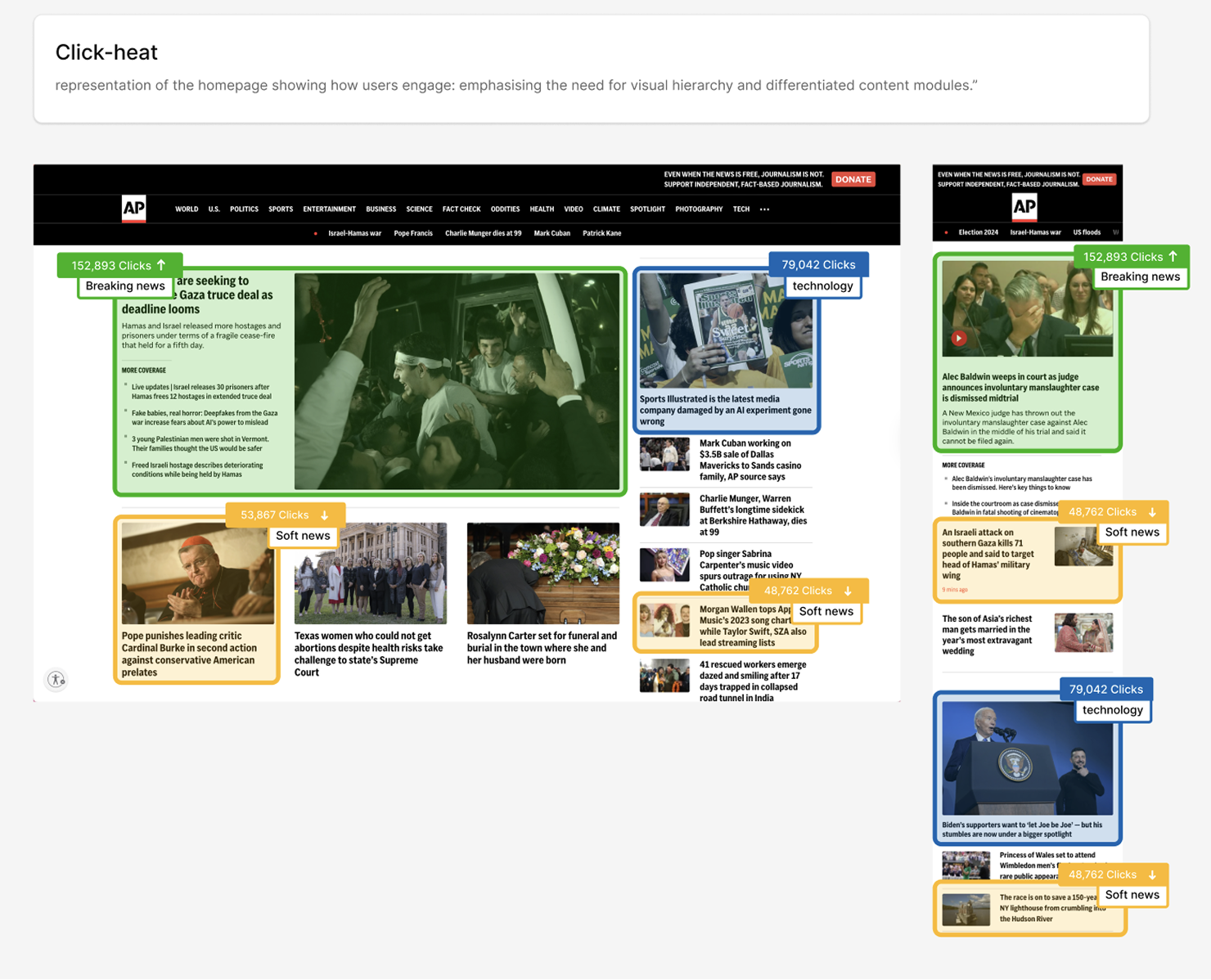Open trending topic Patrick Kane
This screenshot has height=980, width=1211.
[x=602, y=233]
